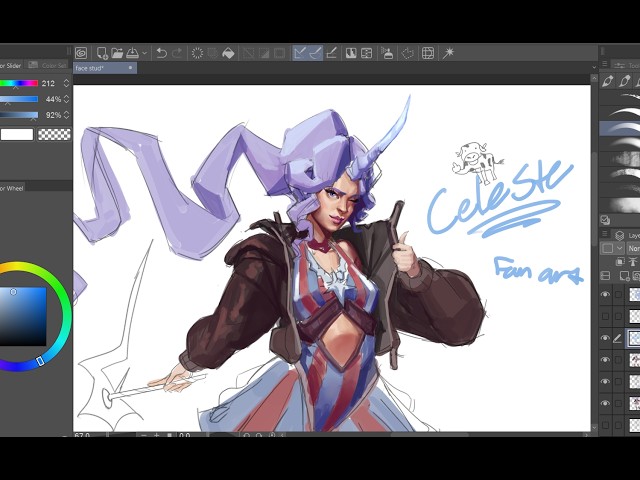Screen dimensions: 640x480
Task: Switch to the Color Set tab
Action: [48, 65]
